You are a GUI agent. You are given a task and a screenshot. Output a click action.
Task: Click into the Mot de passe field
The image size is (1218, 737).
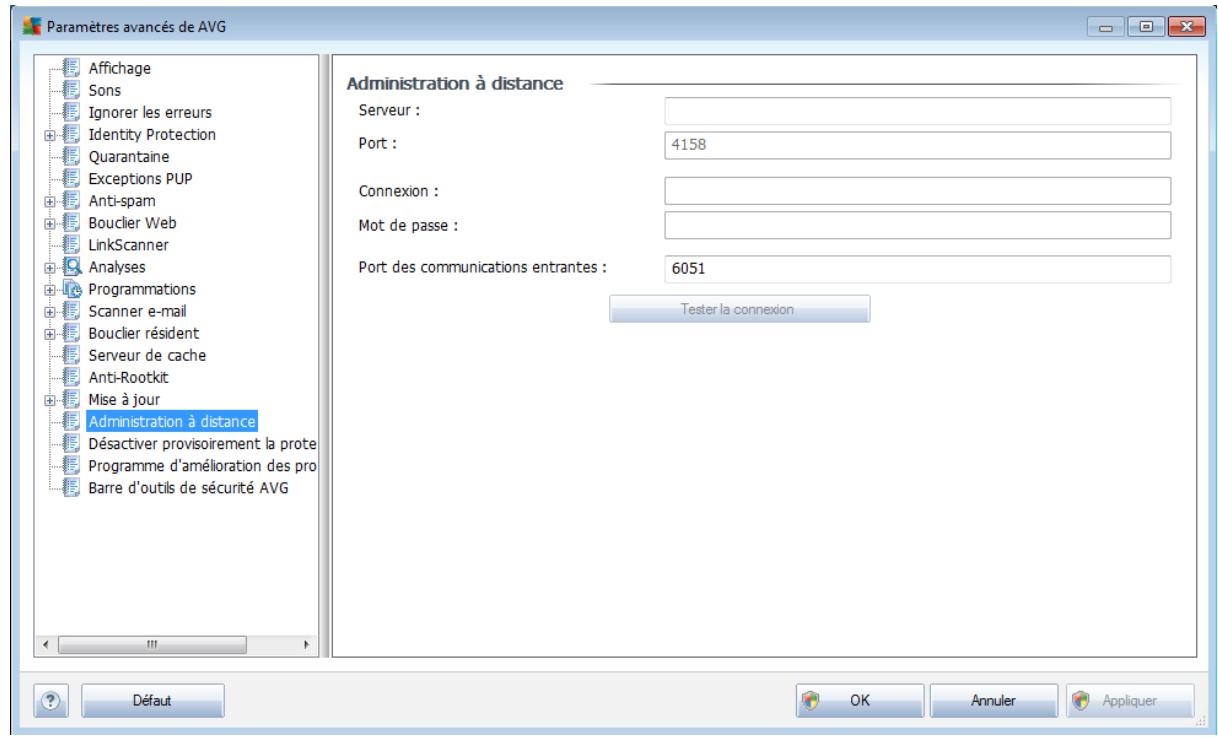917,225
